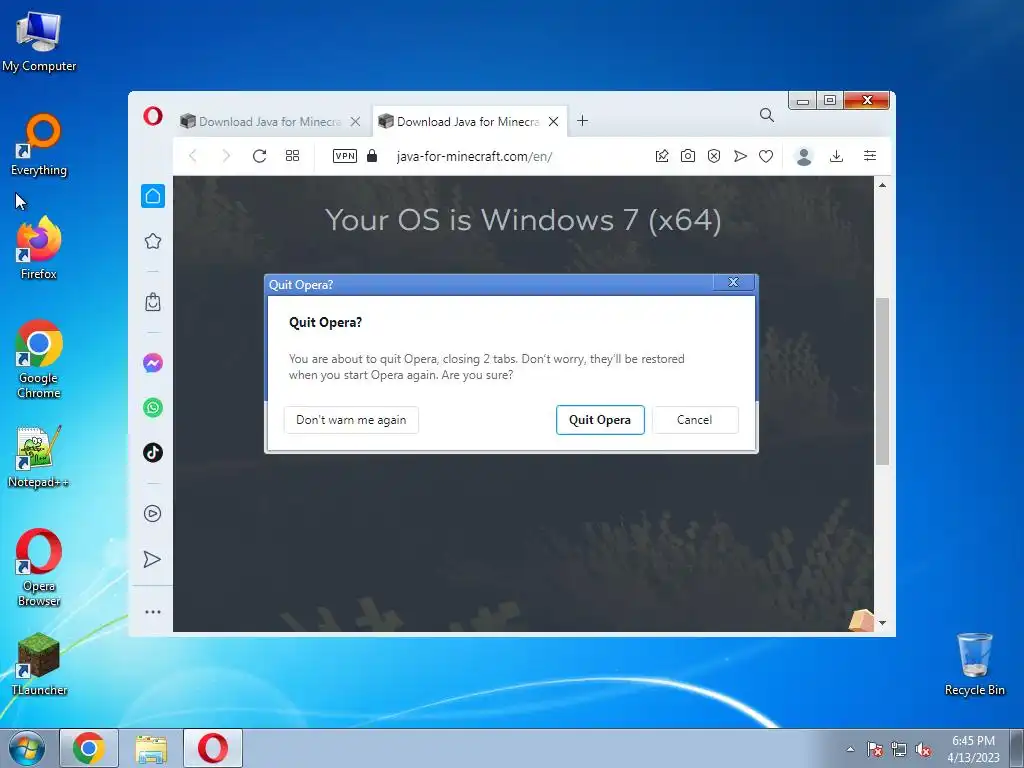Take a snapshot with the camera icon
The width and height of the screenshot is (1024, 768).
pyautogui.click(x=688, y=156)
